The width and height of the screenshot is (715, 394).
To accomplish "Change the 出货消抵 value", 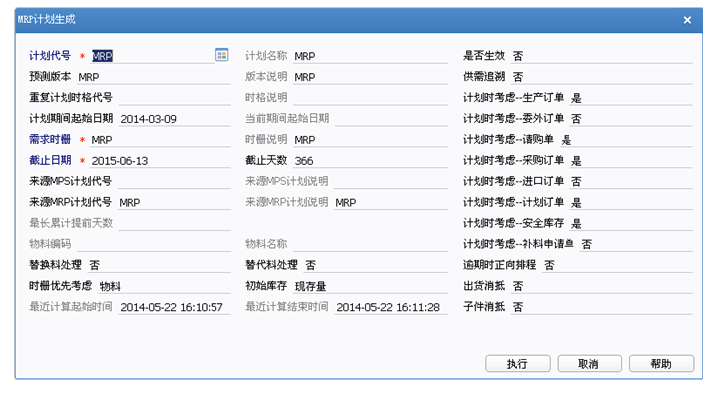I will [x=602, y=286].
